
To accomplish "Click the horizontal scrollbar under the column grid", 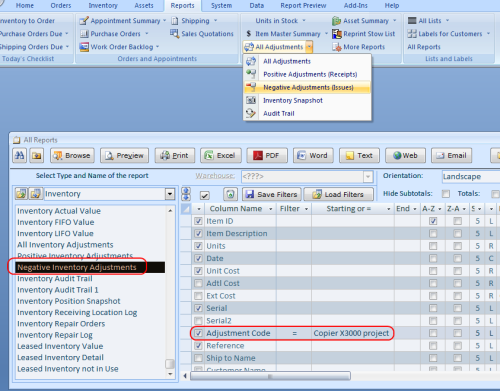I will click(270, 376).
